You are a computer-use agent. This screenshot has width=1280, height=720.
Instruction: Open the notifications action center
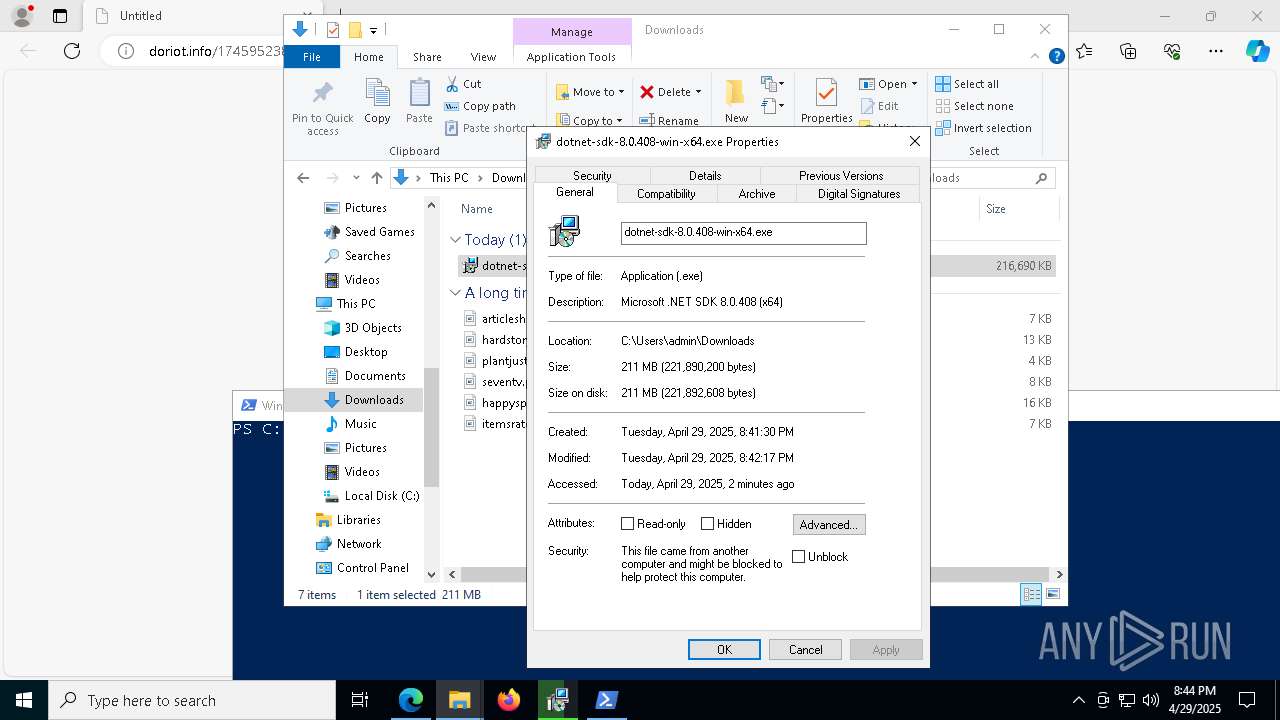1247,700
